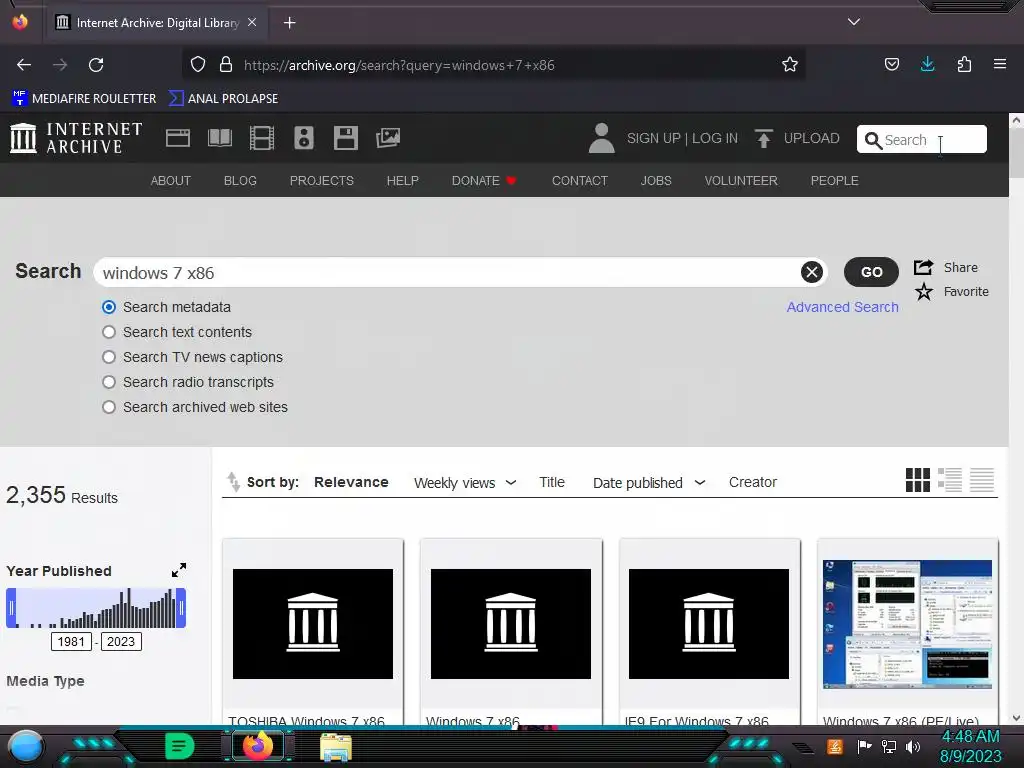Viewport: 1024px width, 768px height.
Task: Switch to compact list view
Action: (982, 480)
